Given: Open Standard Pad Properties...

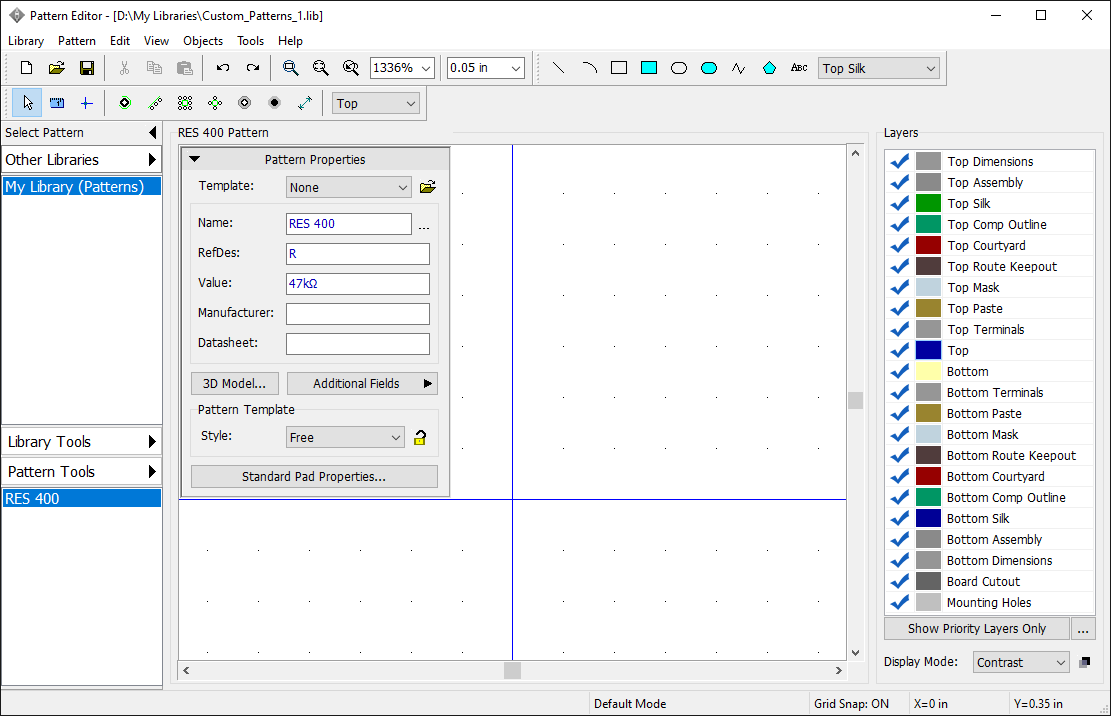Looking at the screenshot, I should point(314,477).
